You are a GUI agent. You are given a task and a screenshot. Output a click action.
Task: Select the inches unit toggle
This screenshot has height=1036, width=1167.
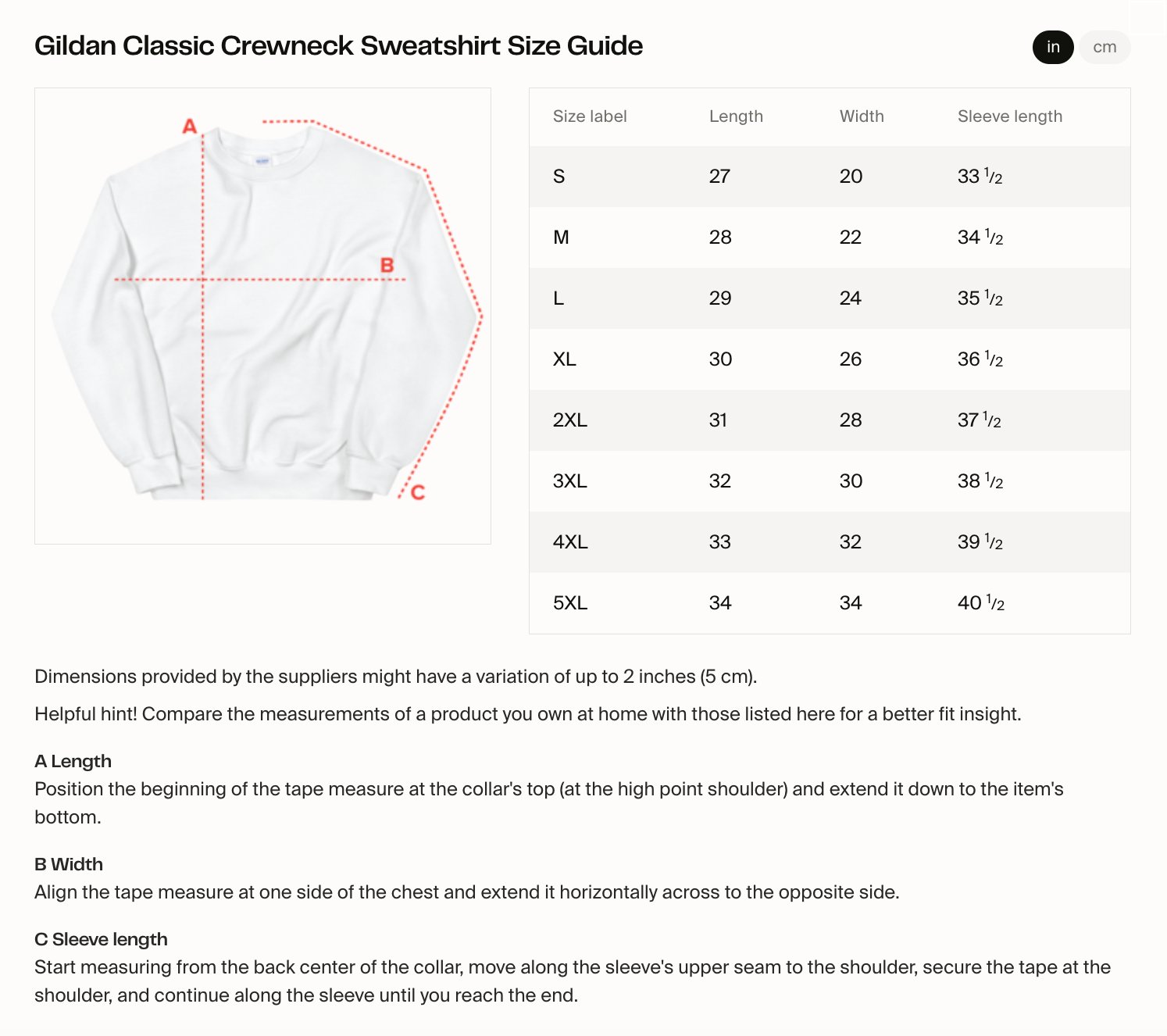click(x=1053, y=47)
